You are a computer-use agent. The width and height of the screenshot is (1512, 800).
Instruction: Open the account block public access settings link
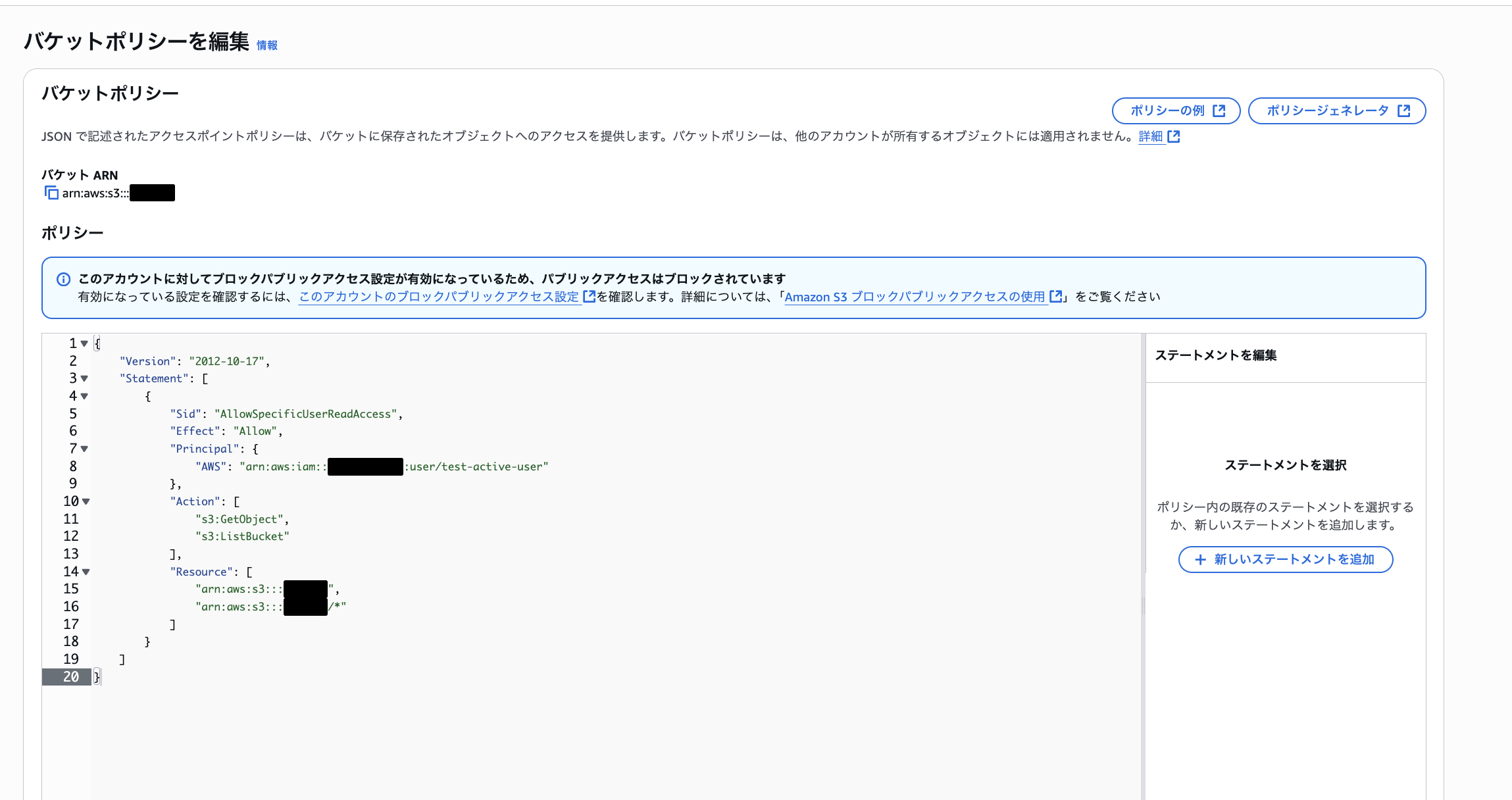[x=439, y=297]
